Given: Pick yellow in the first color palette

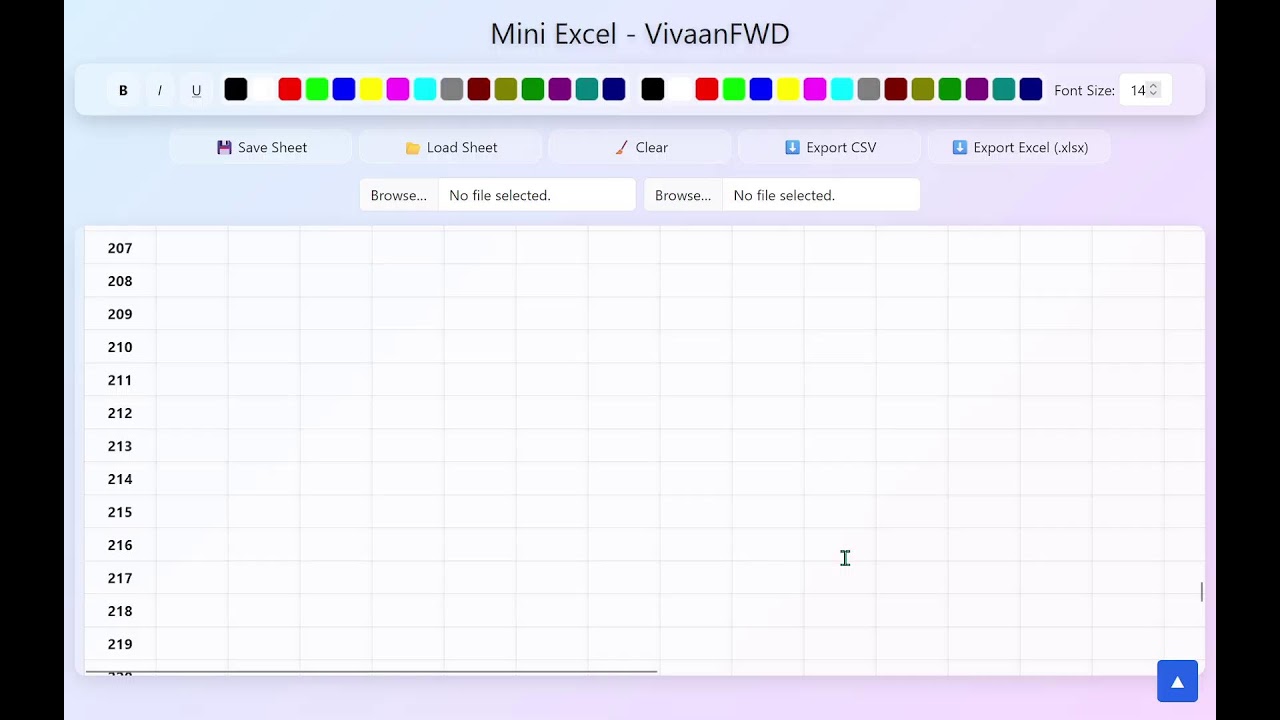Looking at the screenshot, I should pos(371,90).
